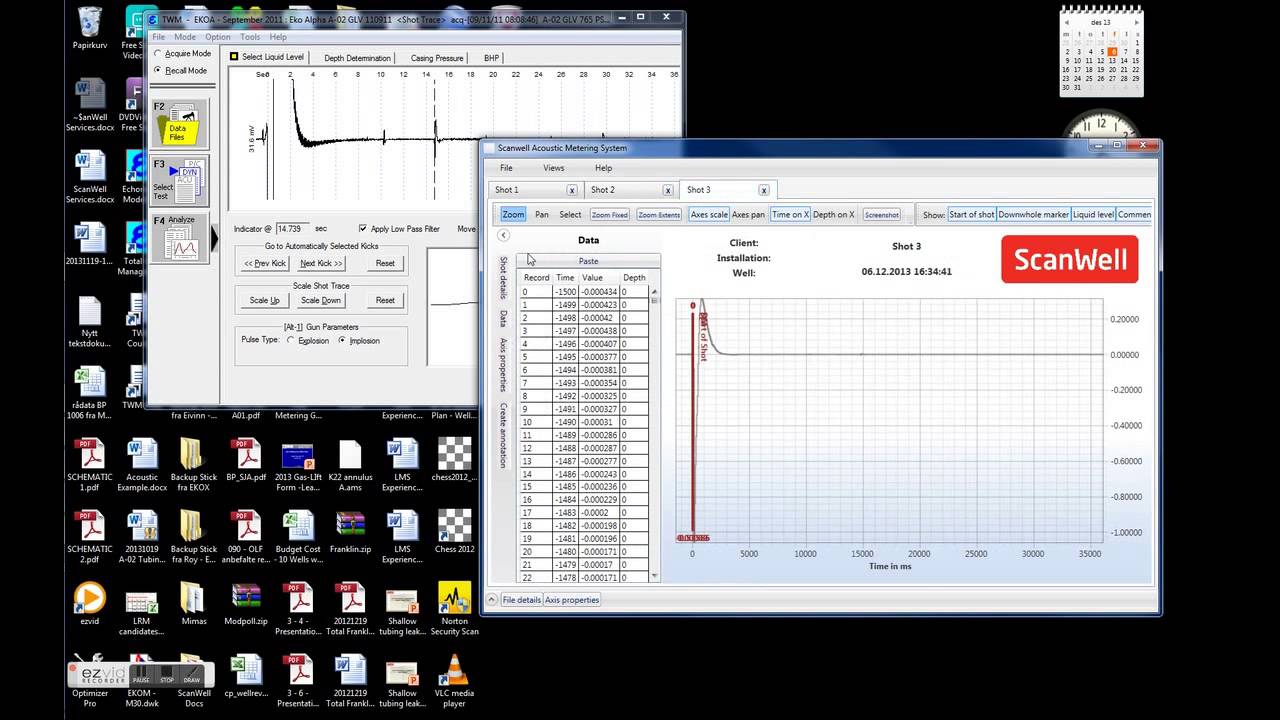The image size is (1280, 720).
Task: Toggle the Liquid level display
Action: 1093,215
